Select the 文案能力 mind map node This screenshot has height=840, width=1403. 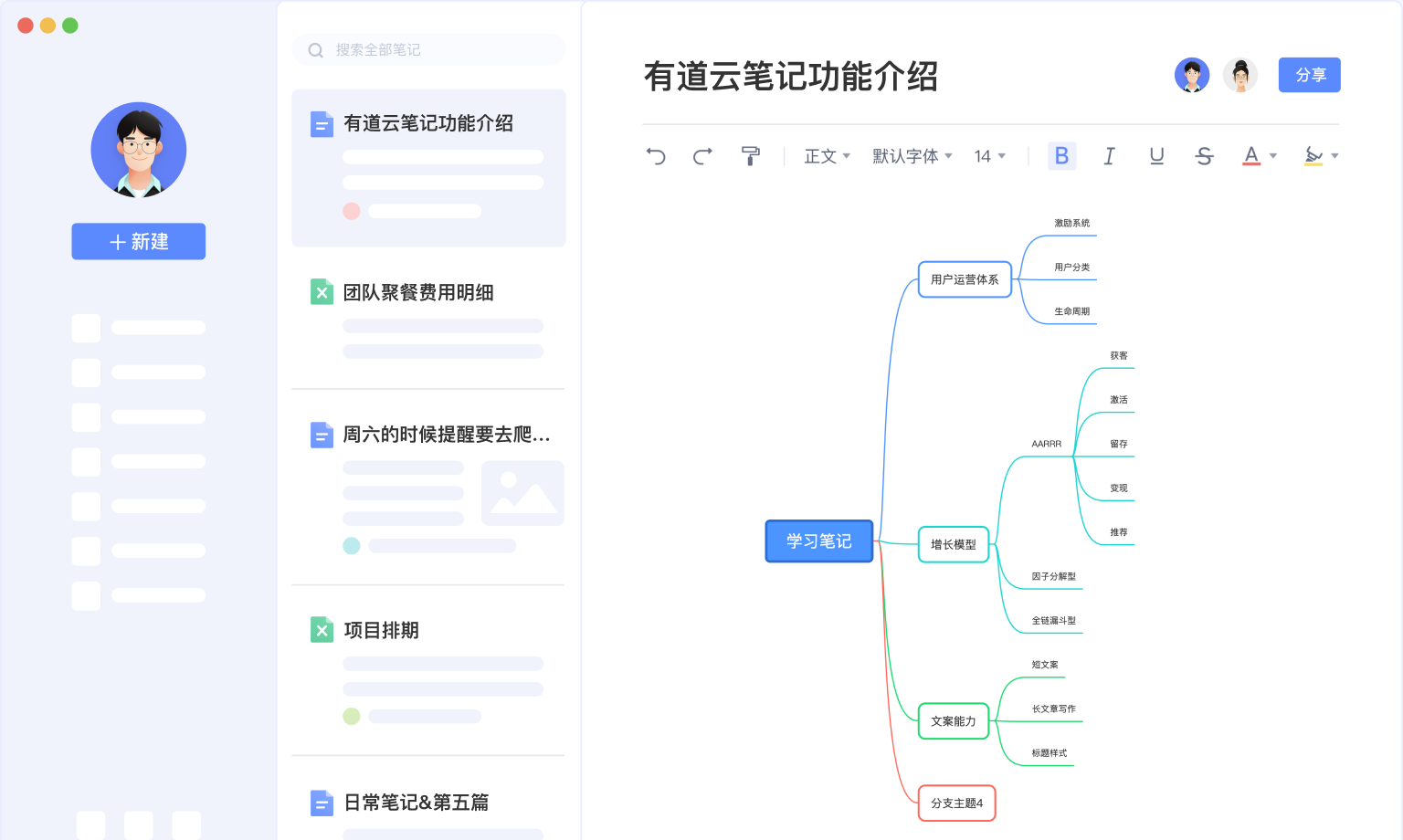tap(954, 721)
